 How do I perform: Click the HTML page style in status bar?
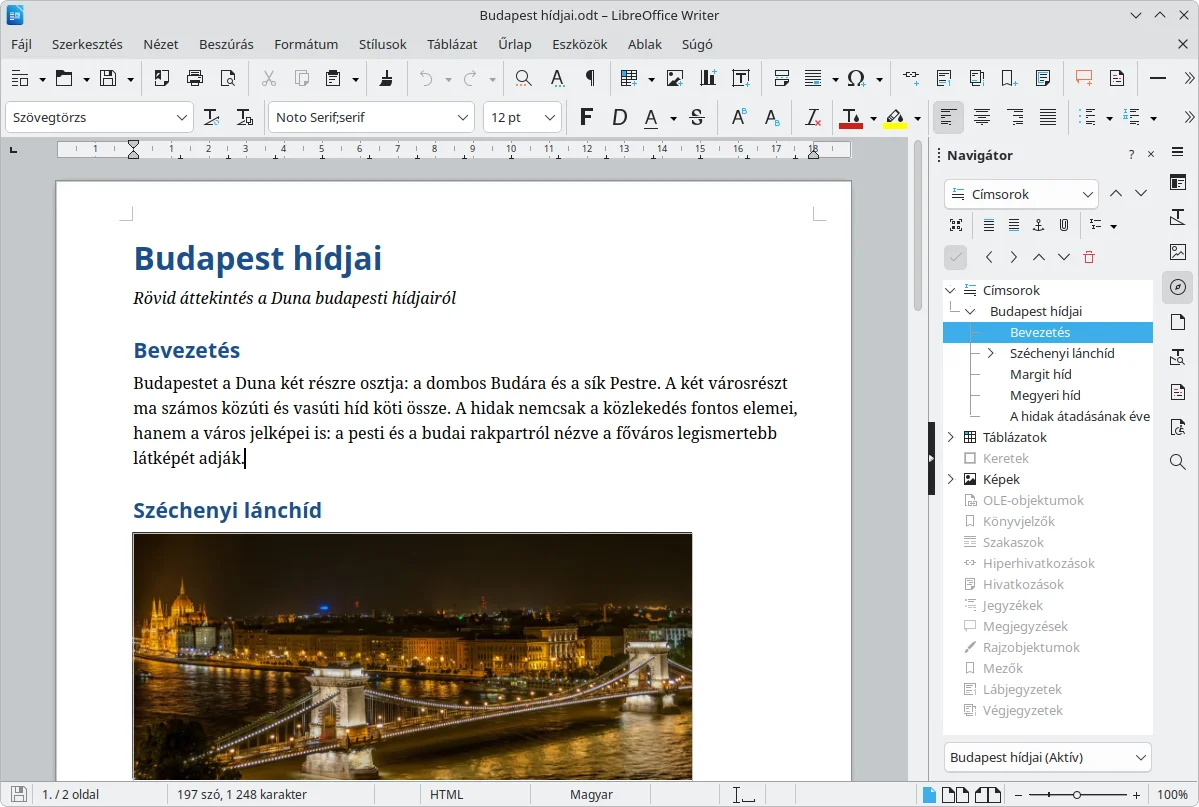[x=447, y=795]
